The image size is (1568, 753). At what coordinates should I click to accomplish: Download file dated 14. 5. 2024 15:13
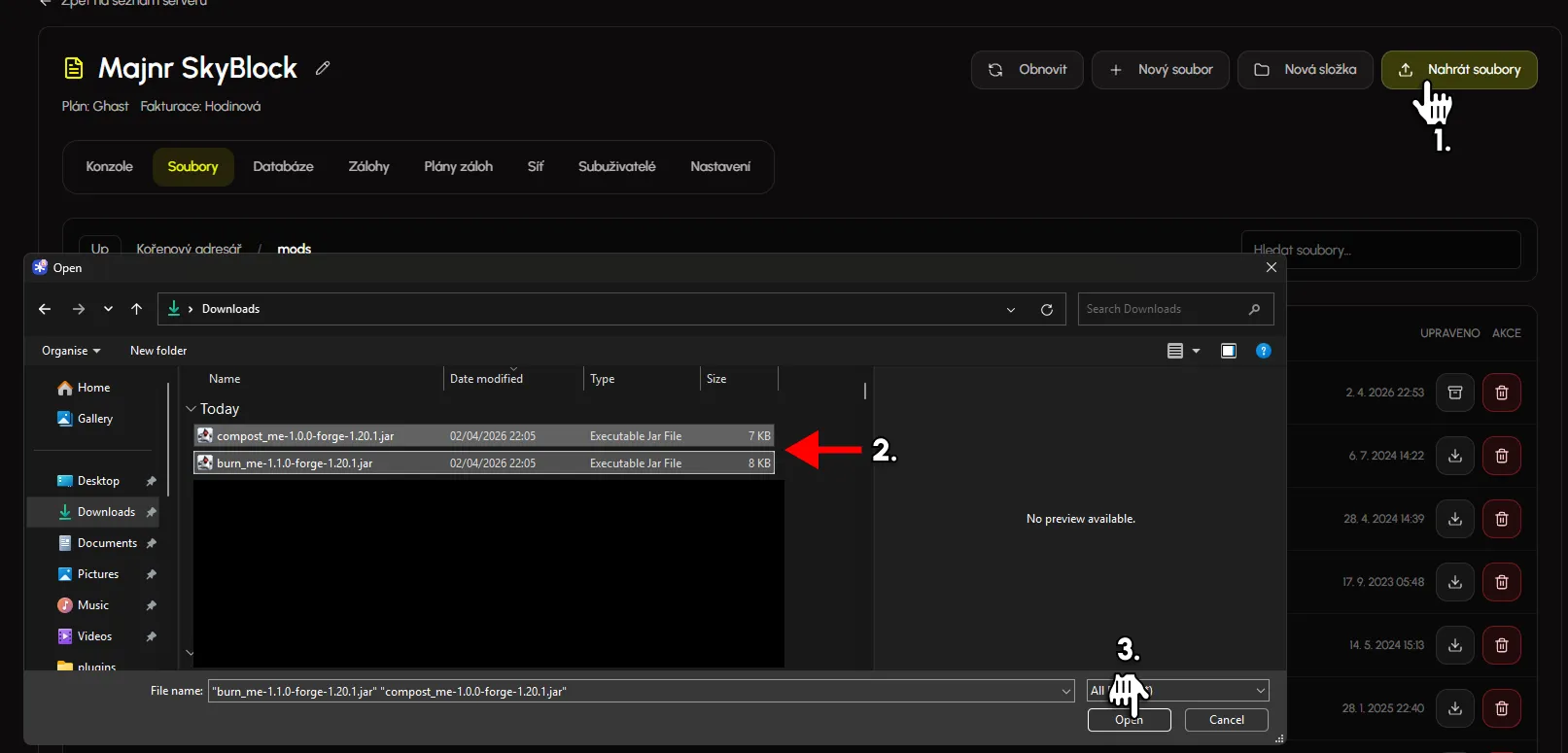pos(1455,645)
